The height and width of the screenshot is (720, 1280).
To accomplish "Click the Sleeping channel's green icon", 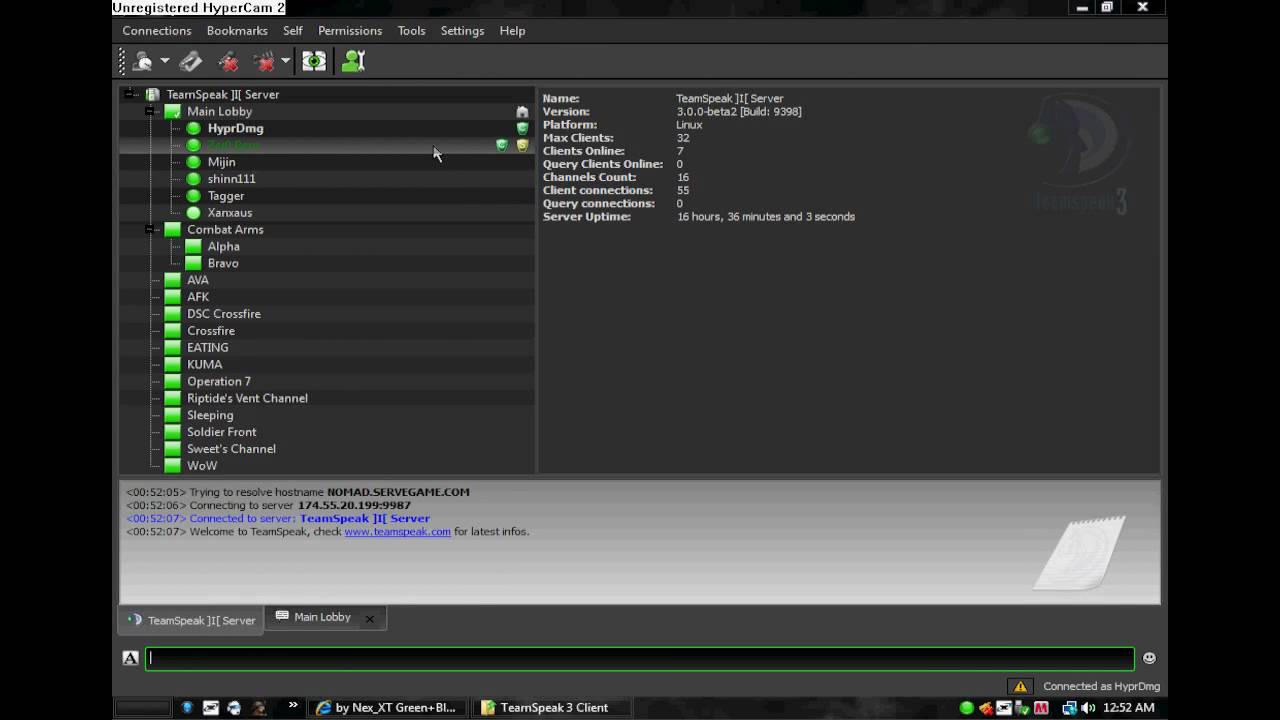I will tap(173, 415).
